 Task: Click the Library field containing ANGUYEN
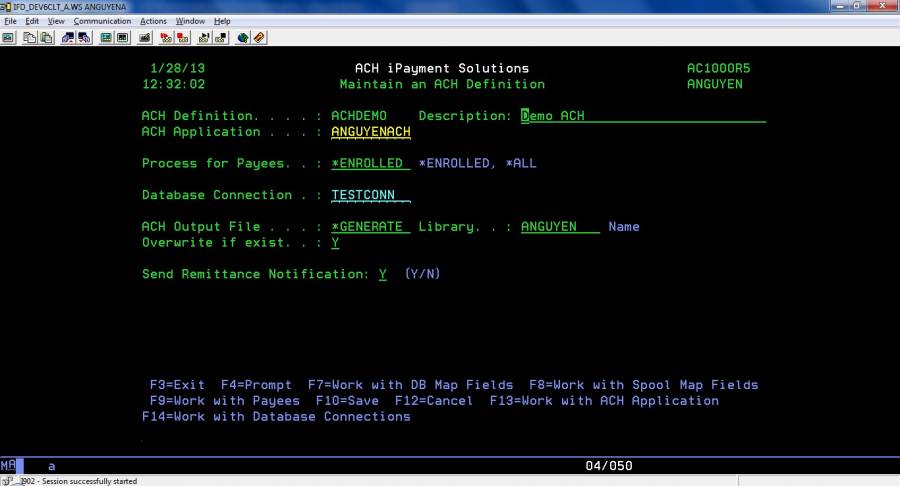559,227
